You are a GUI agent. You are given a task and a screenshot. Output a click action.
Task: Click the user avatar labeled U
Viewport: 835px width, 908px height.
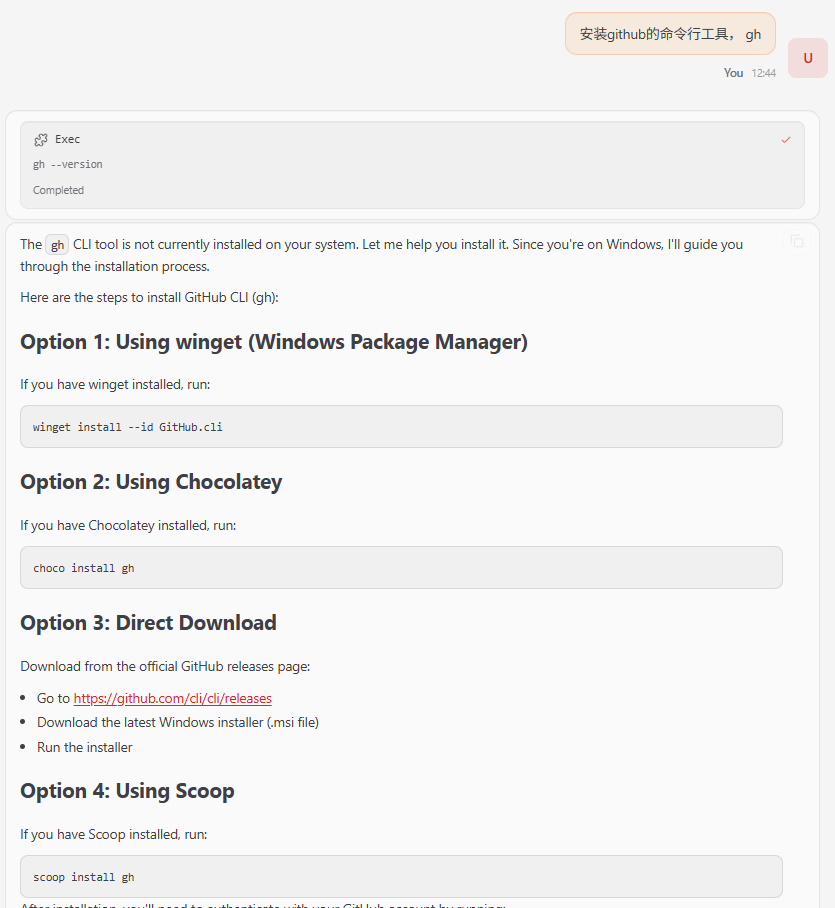point(807,58)
